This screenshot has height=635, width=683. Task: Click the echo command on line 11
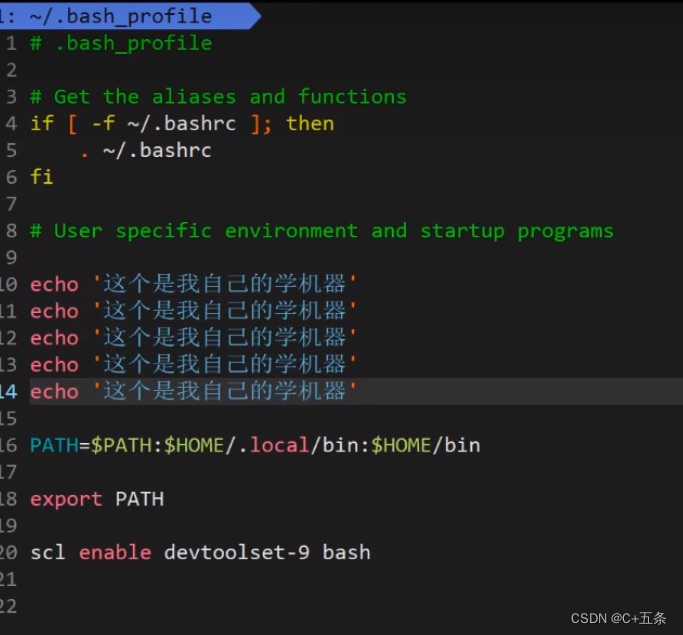54,311
